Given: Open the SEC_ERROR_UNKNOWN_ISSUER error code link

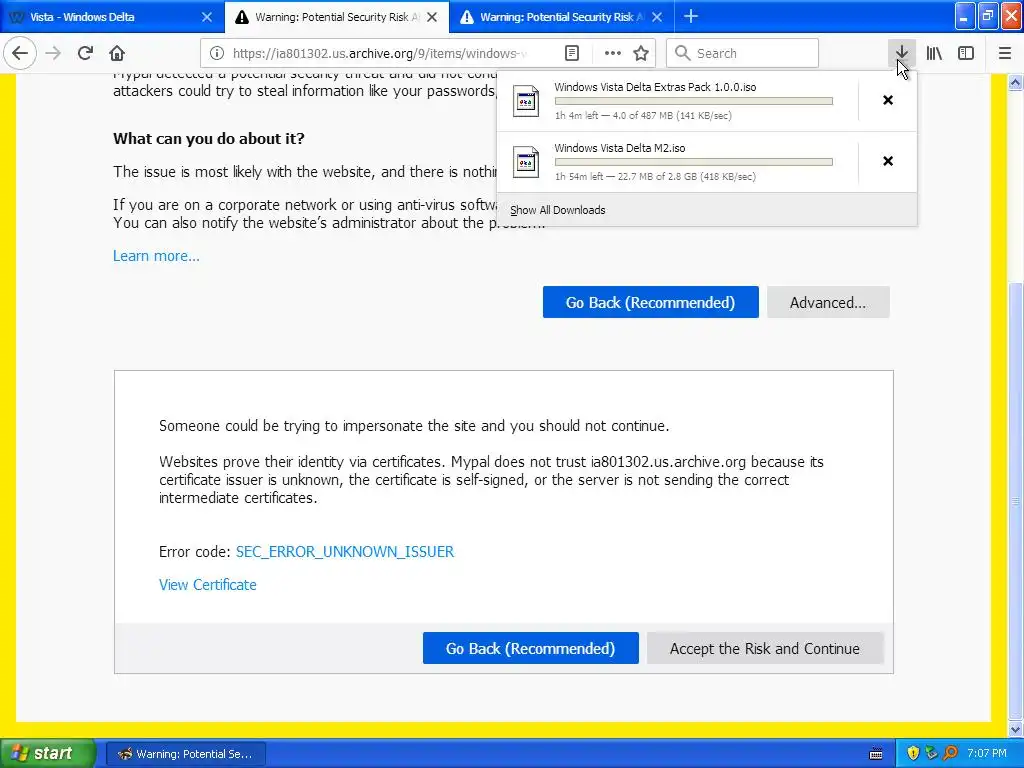Looking at the screenshot, I should pyautogui.click(x=345, y=552).
